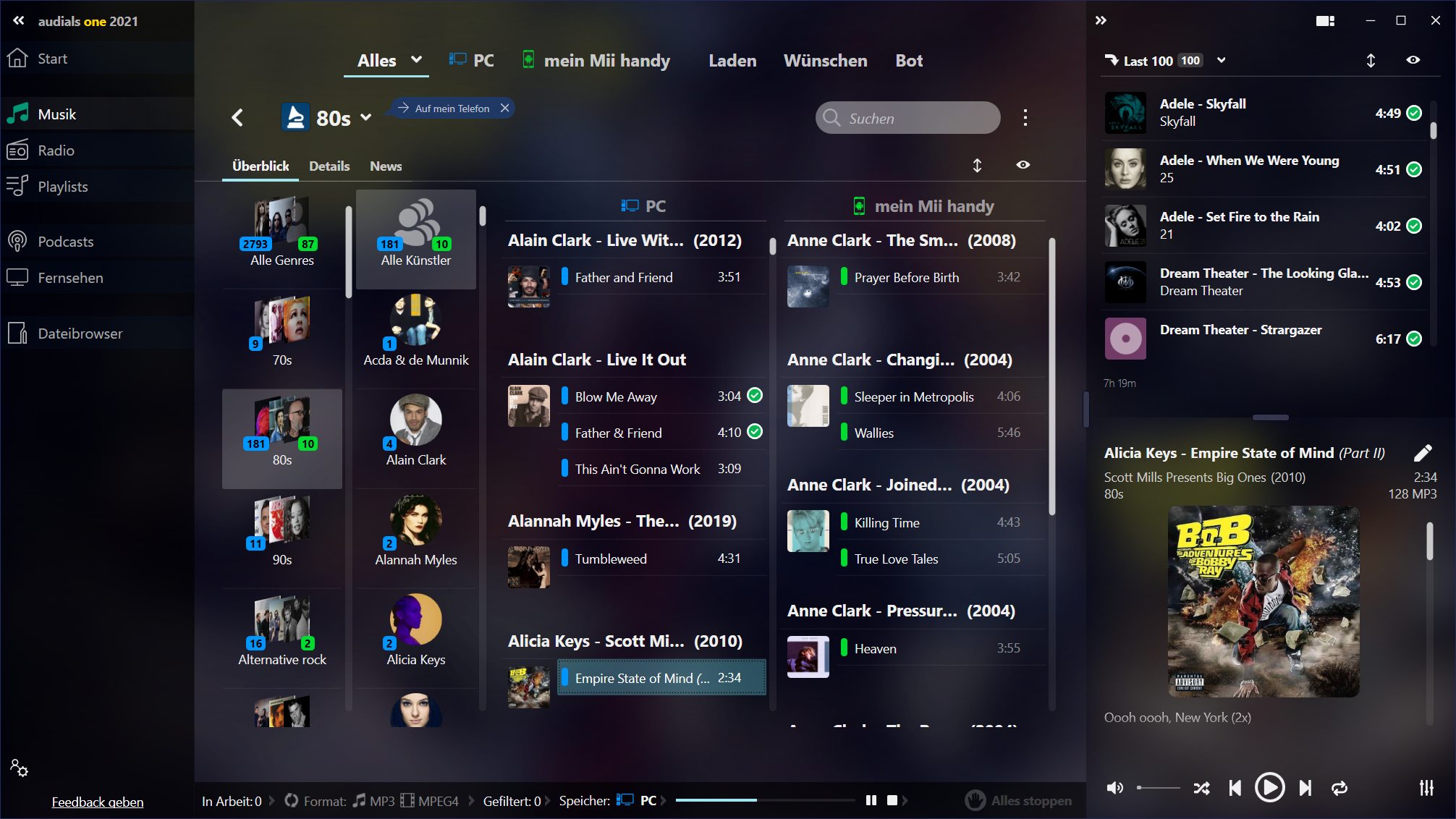Click the sort arrows in Last 100 panel

tap(1371, 61)
